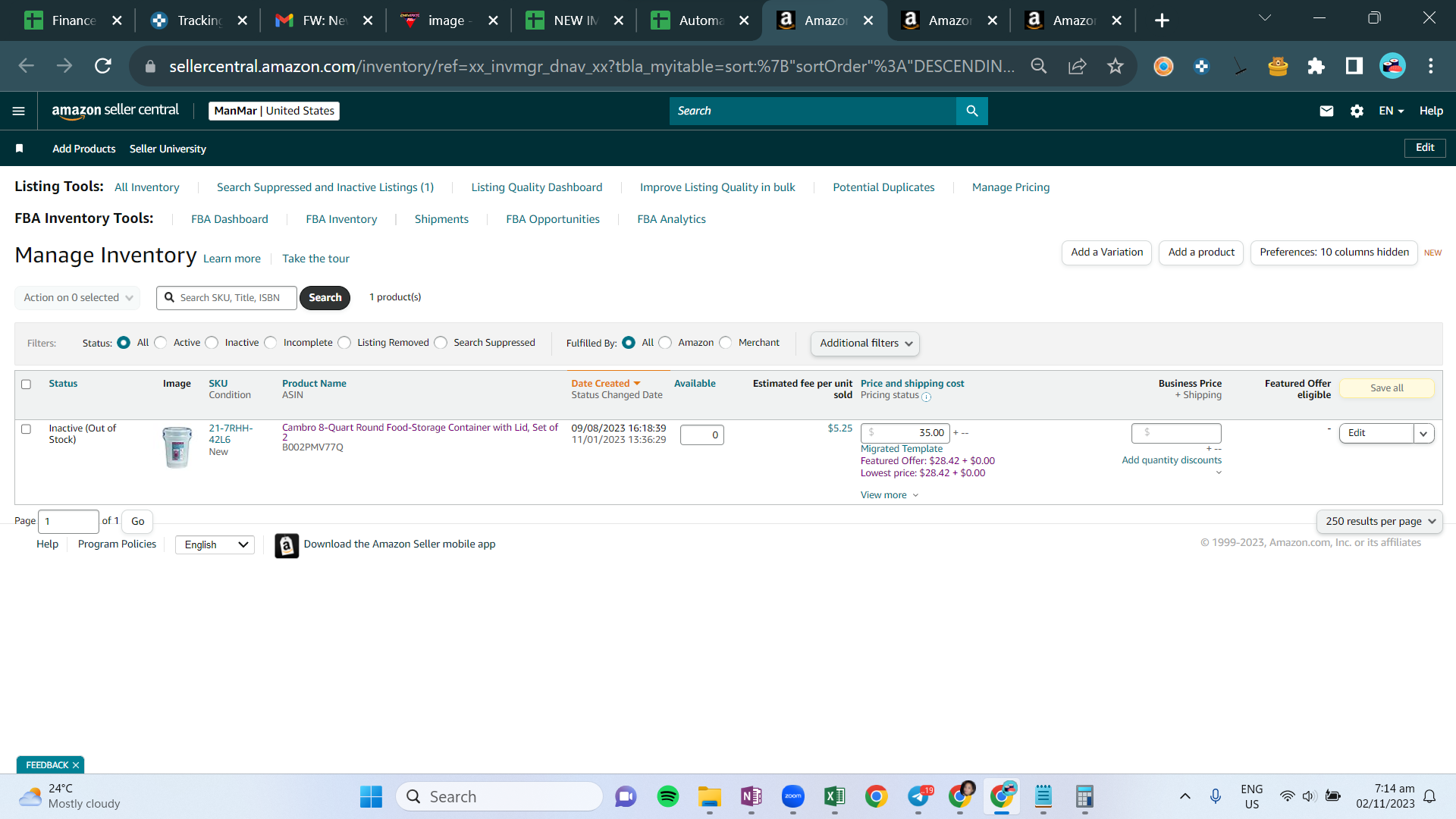
Task: Open the browser tab search chevron
Action: [1264, 18]
